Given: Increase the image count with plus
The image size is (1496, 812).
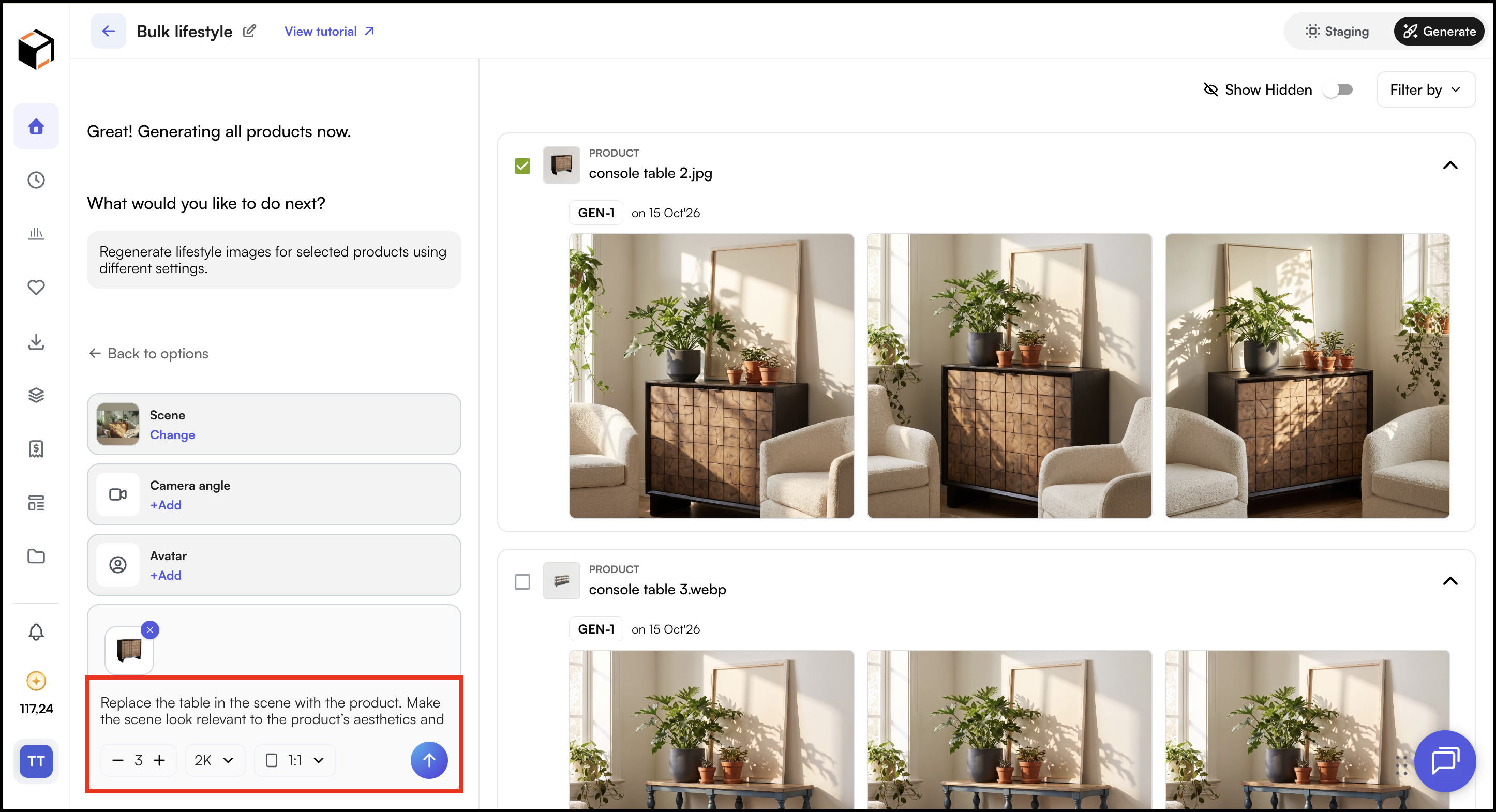Looking at the screenshot, I should tap(159, 760).
